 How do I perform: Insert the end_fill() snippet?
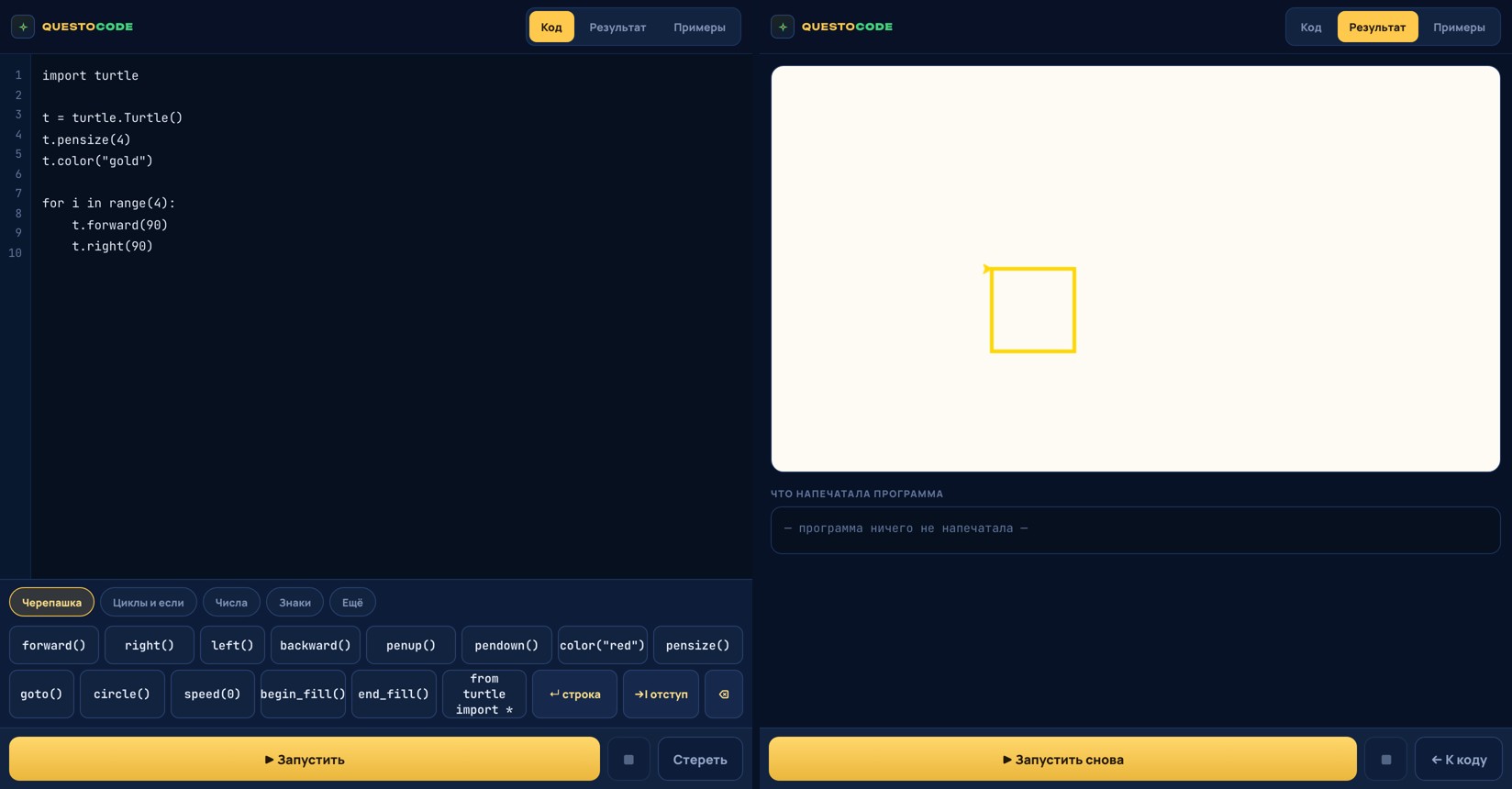[x=394, y=695]
